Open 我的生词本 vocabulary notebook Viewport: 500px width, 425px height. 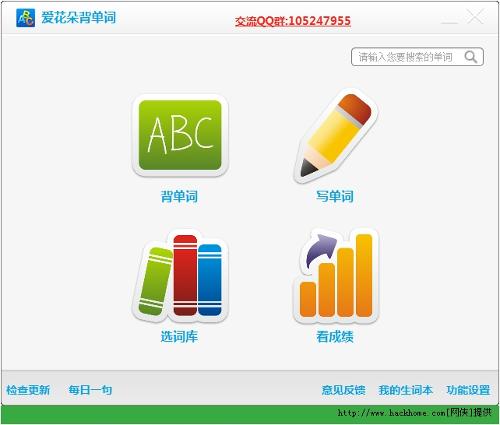(x=406, y=390)
